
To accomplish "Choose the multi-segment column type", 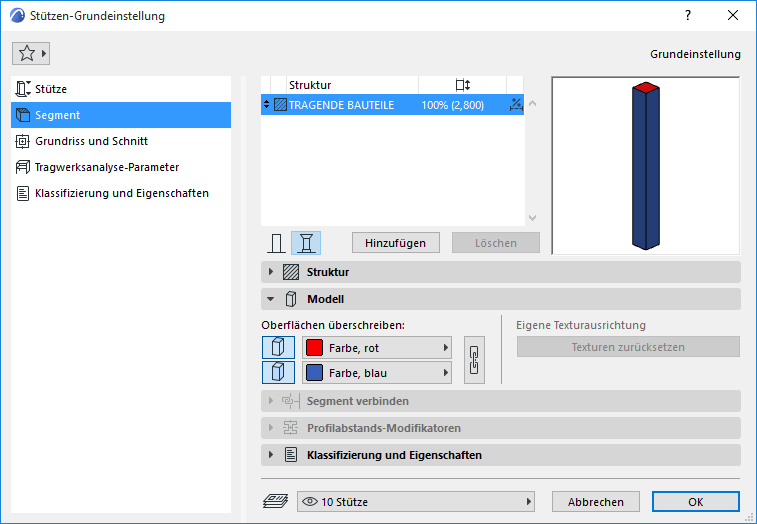I will (306, 243).
